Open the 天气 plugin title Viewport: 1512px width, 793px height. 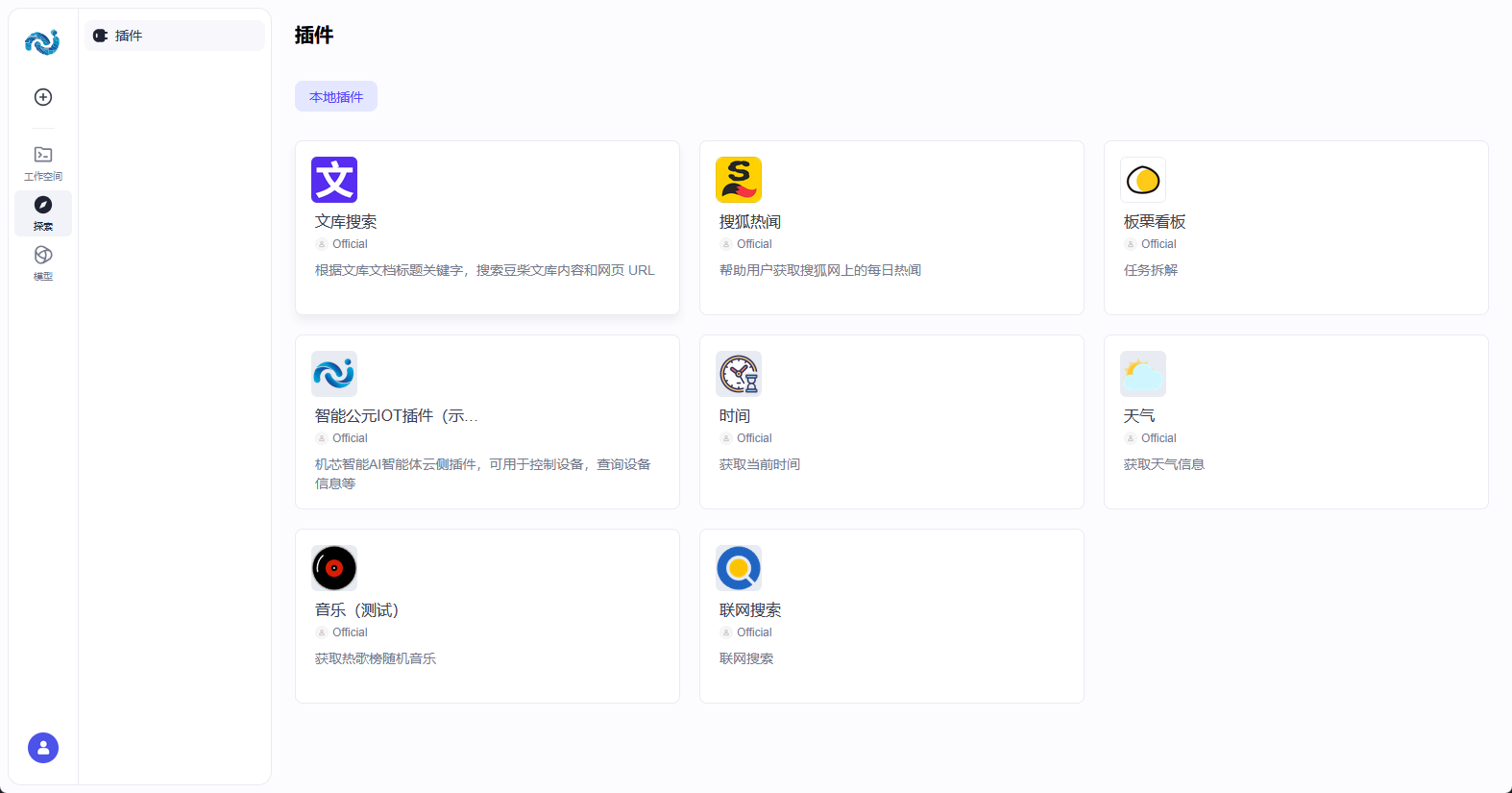pos(1139,416)
